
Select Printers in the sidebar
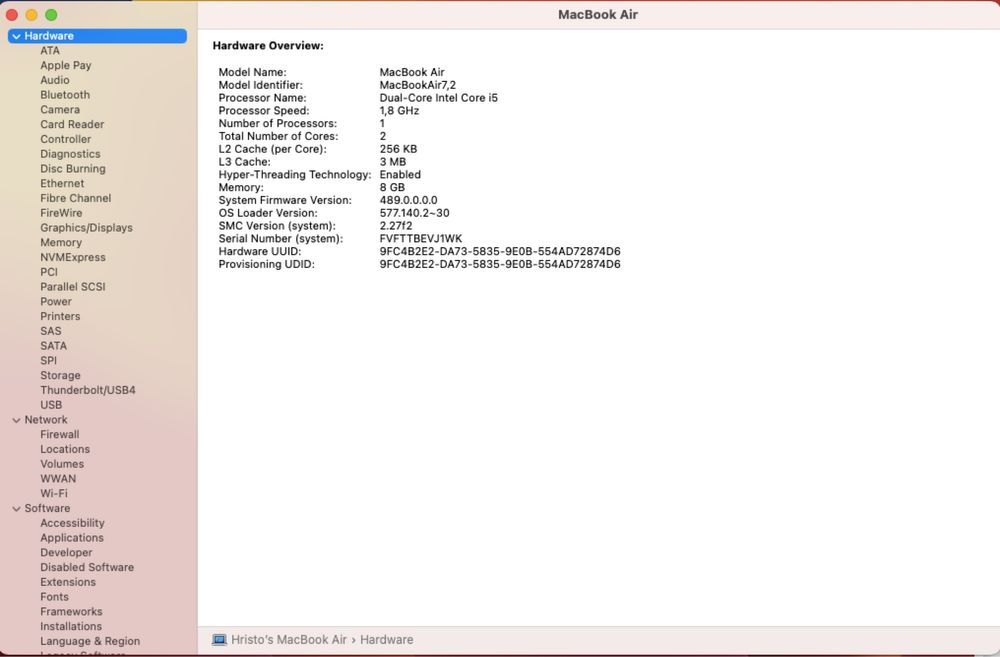coord(61,316)
